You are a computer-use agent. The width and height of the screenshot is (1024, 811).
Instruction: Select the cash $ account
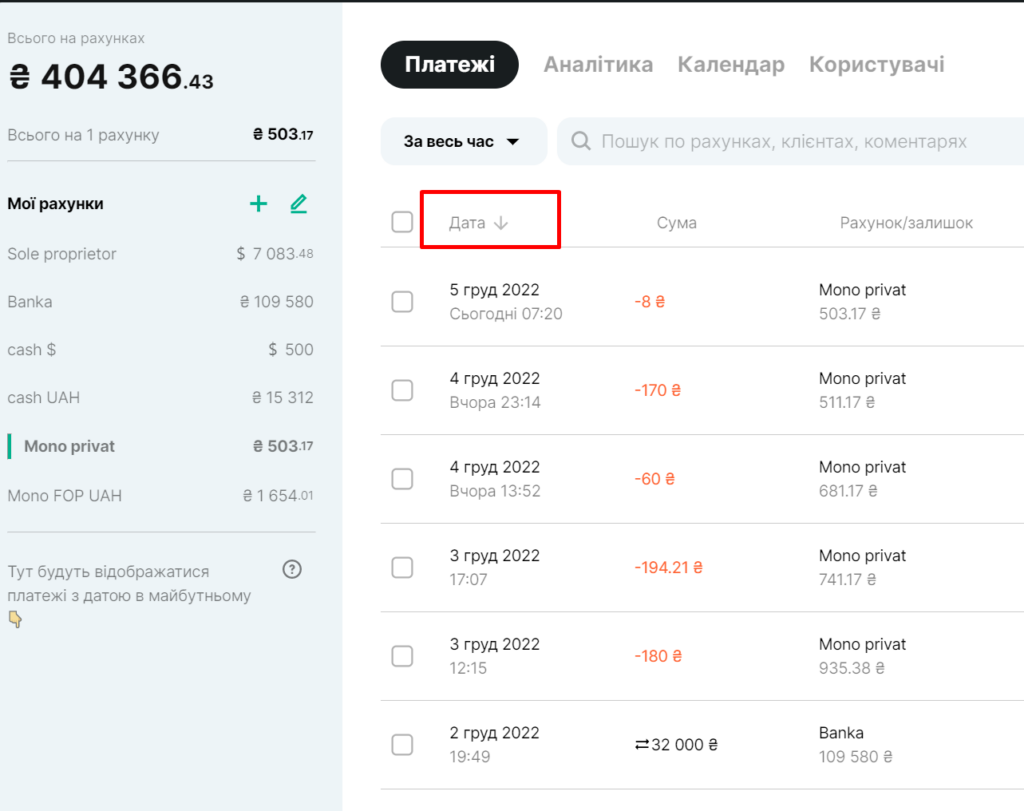click(x=160, y=349)
